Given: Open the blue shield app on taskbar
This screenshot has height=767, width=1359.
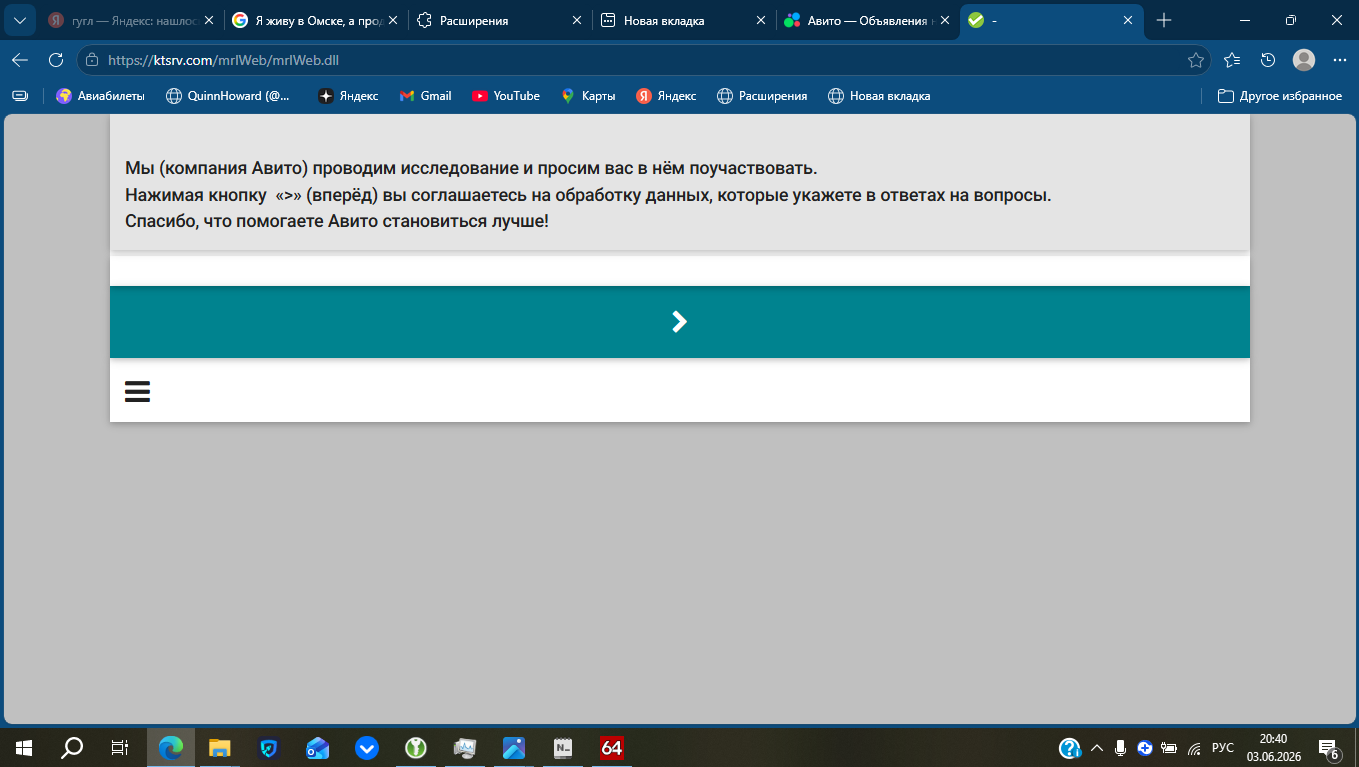Looking at the screenshot, I should pos(268,747).
